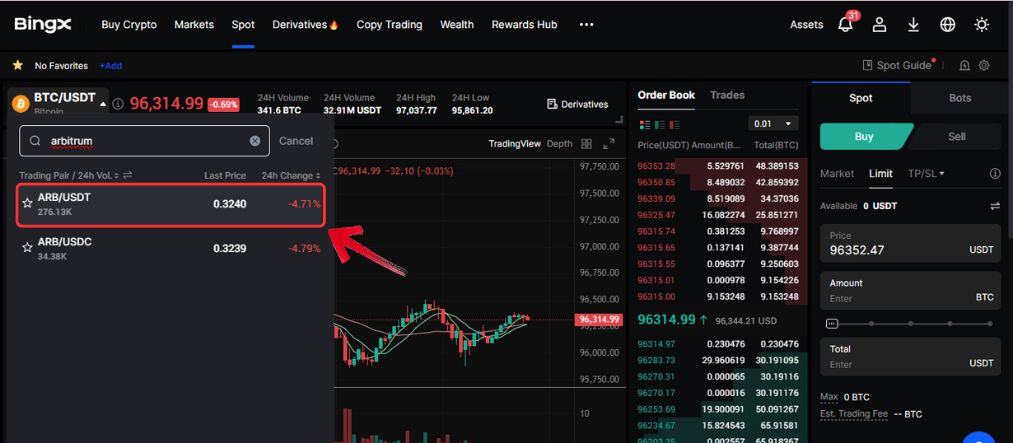Click the order type info icon
Screen dimensions: 1013x443
pyautogui.click(x=995, y=174)
